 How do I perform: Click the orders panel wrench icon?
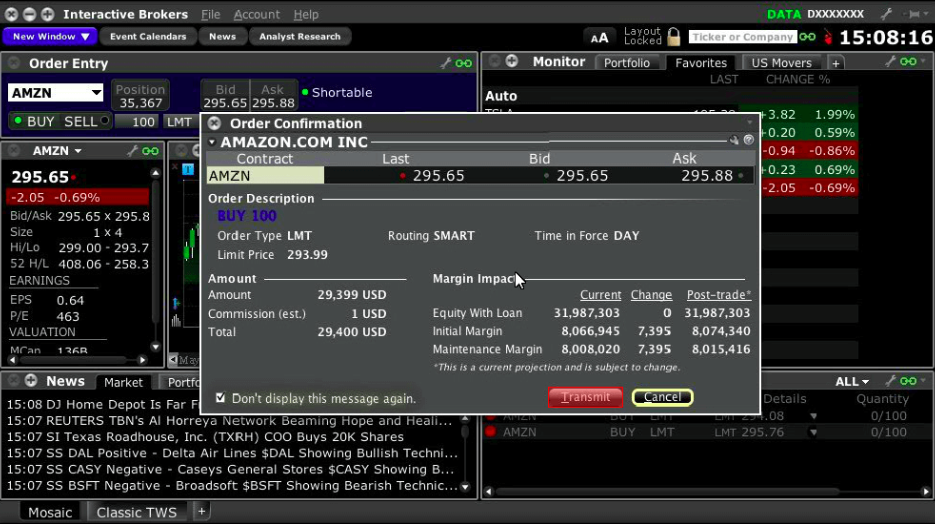pos(890,381)
